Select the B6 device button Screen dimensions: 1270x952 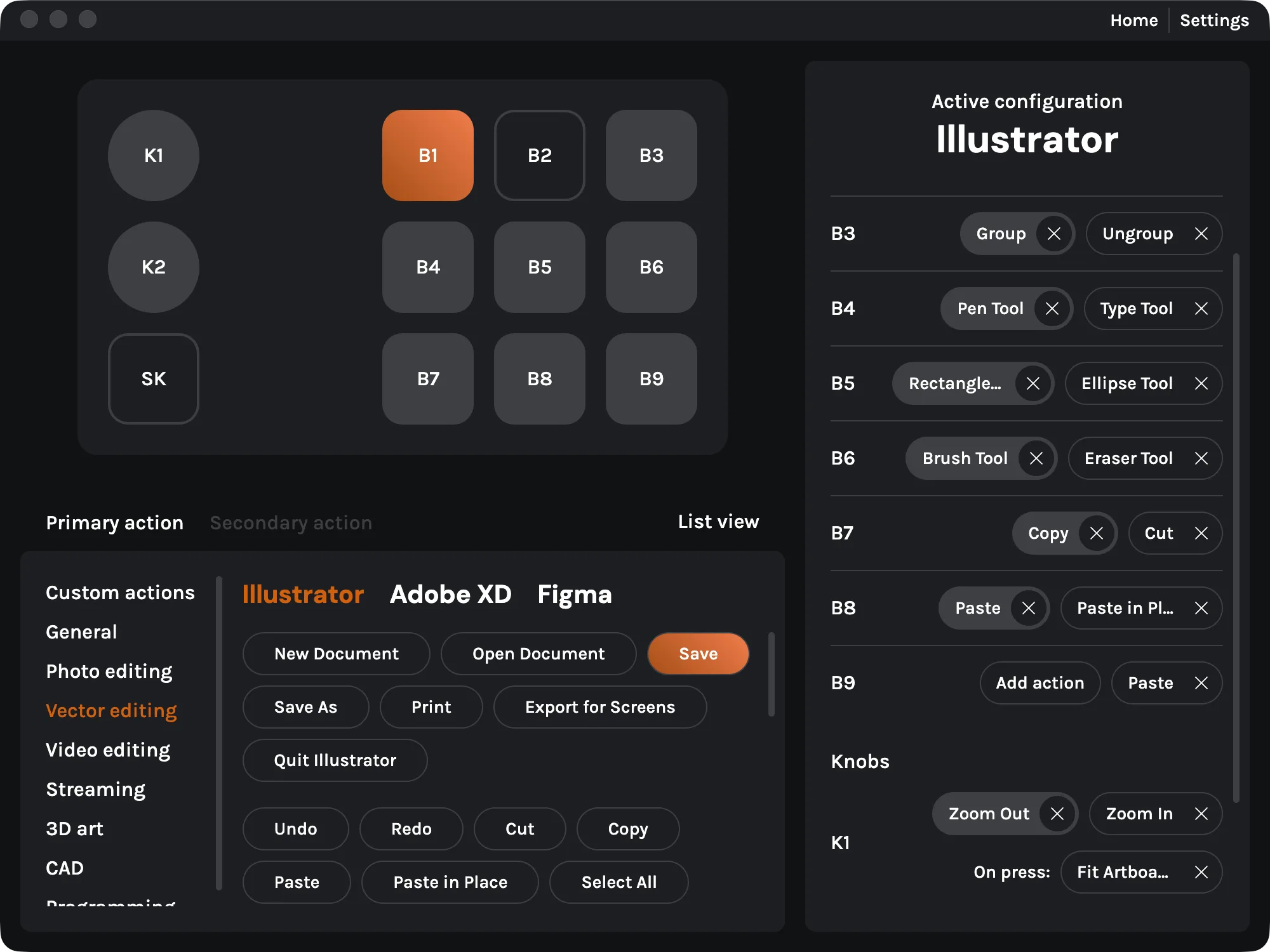coord(652,267)
